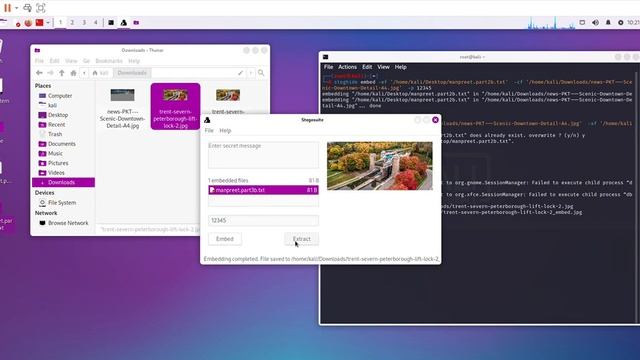Switch to workspace 2
640x360 pixels.
point(72,22)
